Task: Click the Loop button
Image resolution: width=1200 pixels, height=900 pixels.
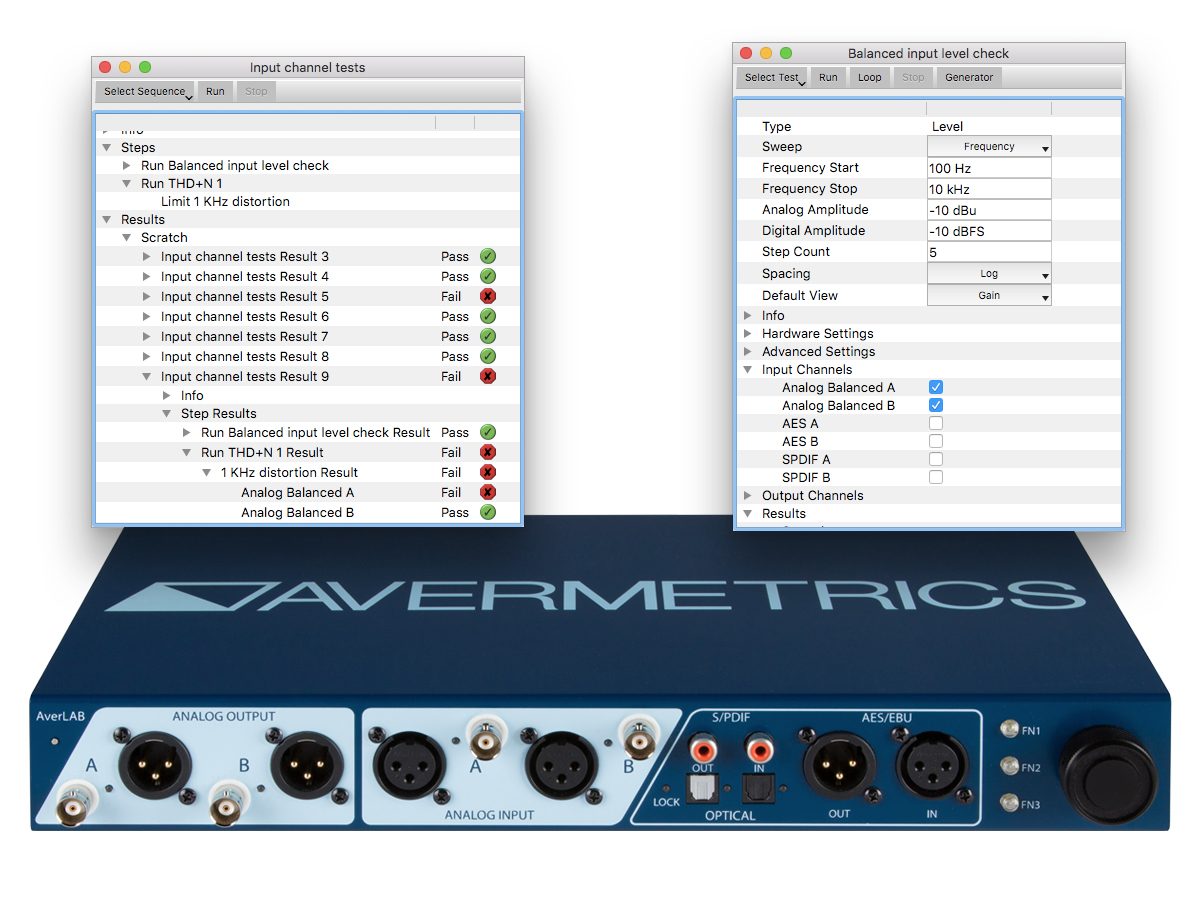Action: [870, 77]
